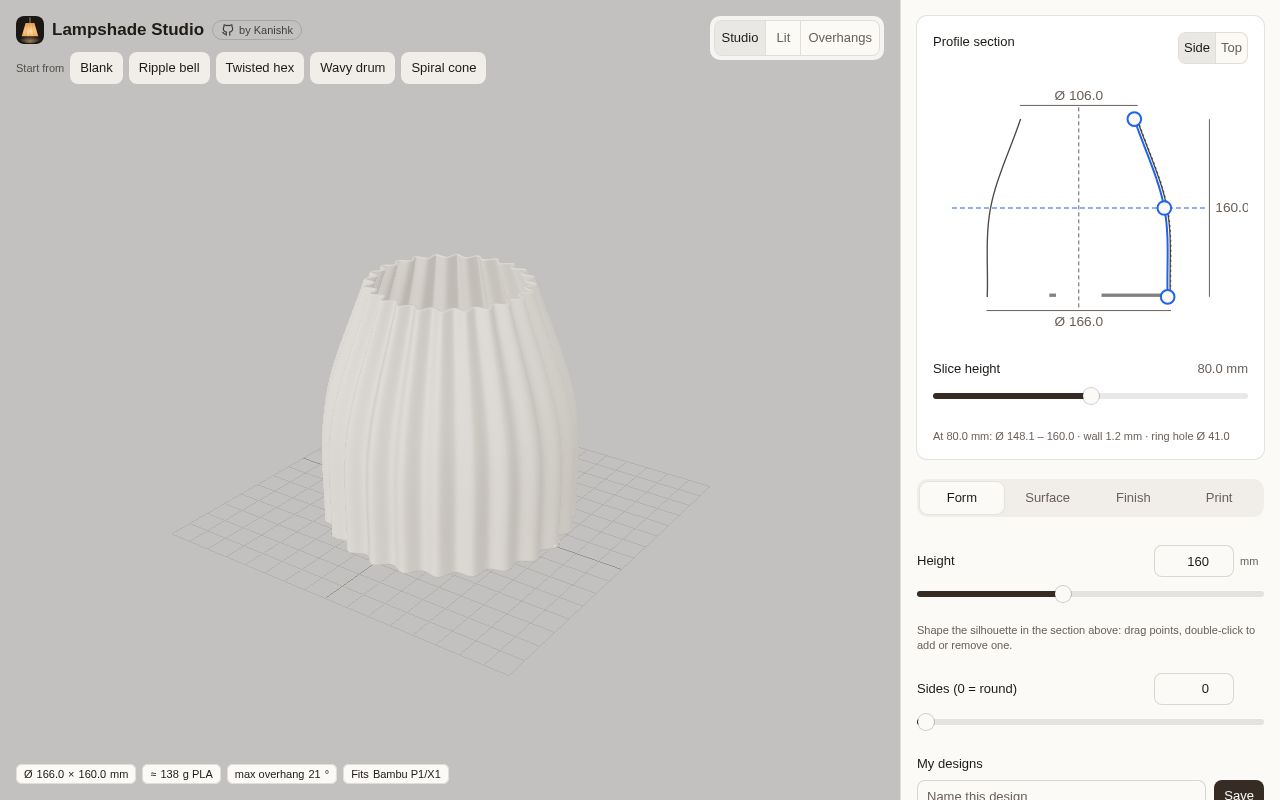Click the 160.0 height dimension label
The image size is (1280, 800).
click(x=1231, y=208)
